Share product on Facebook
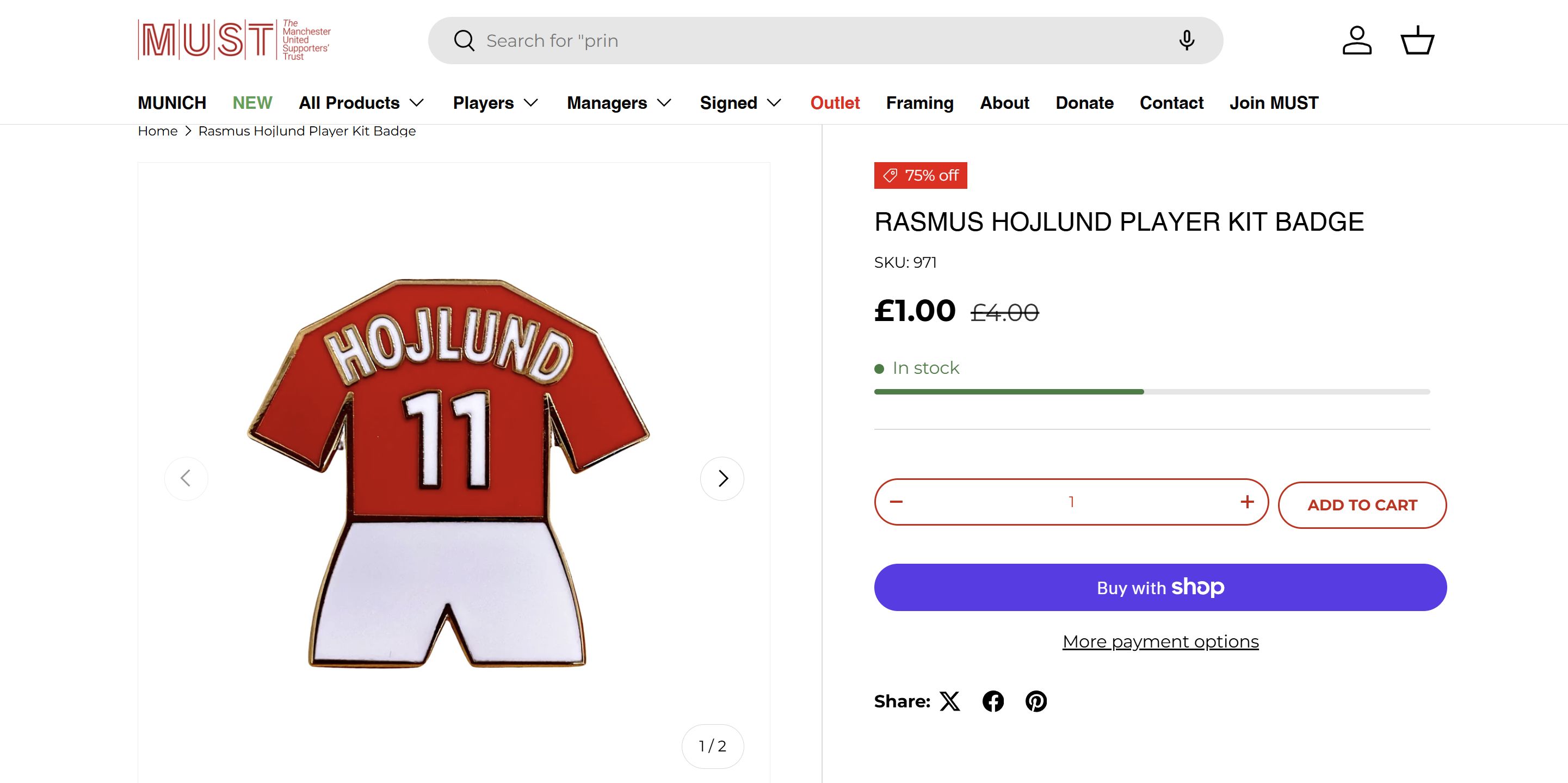Viewport: 1568px width, 783px height. pyautogui.click(x=993, y=701)
